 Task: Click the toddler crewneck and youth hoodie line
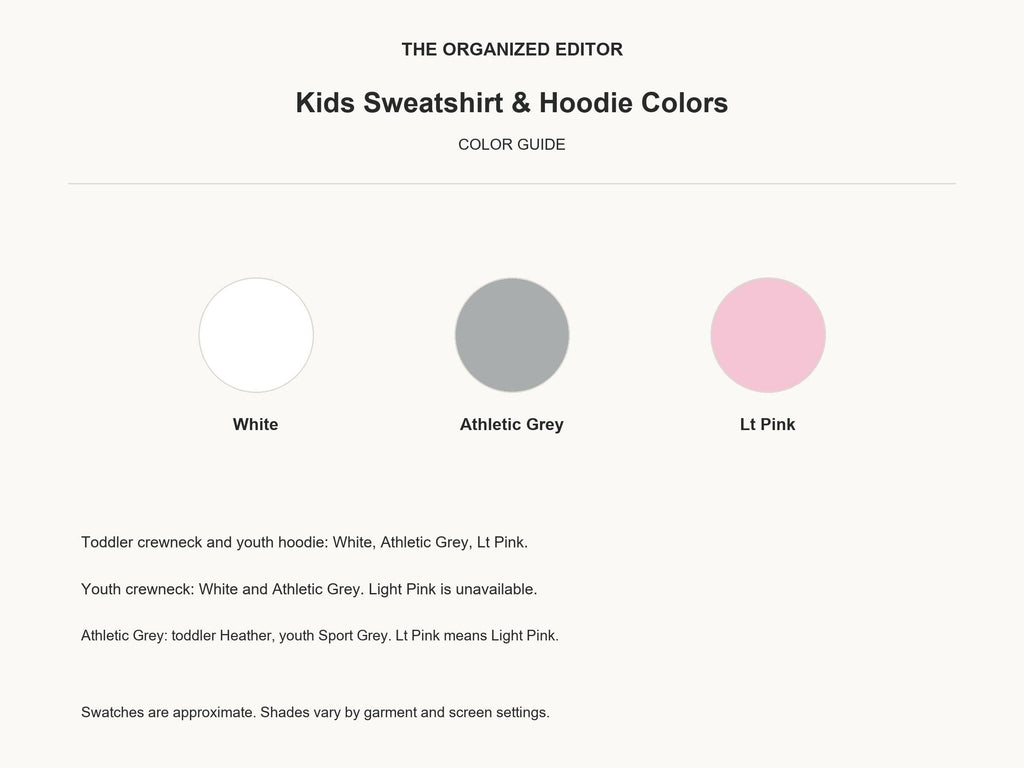click(x=304, y=543)
